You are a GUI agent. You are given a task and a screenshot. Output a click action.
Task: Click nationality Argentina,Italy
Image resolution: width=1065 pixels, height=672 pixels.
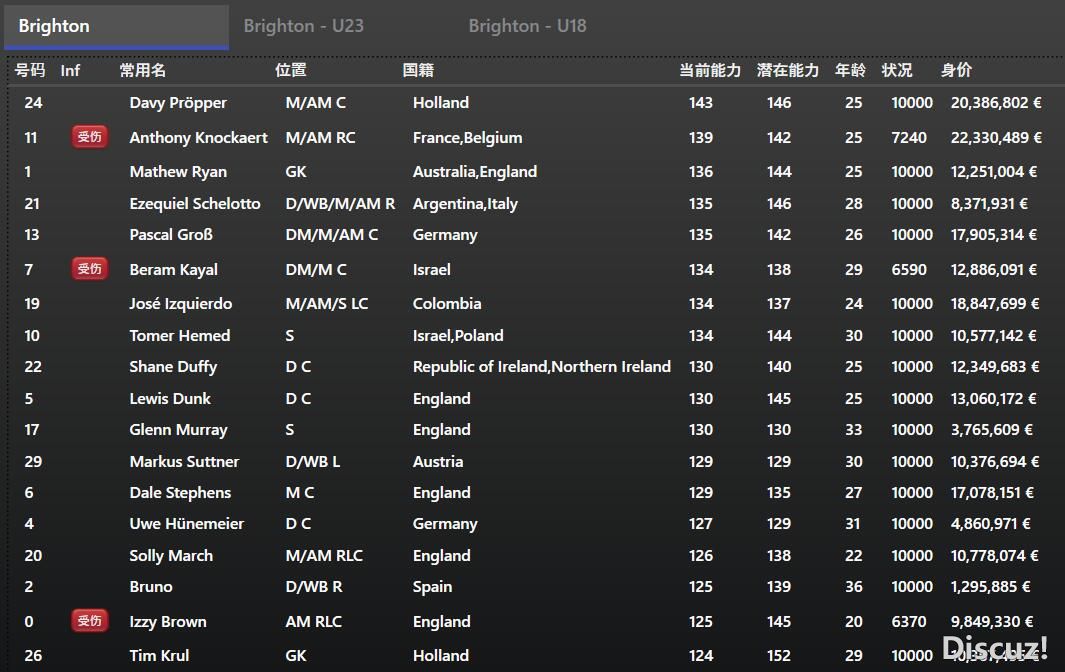coord(465,203)
